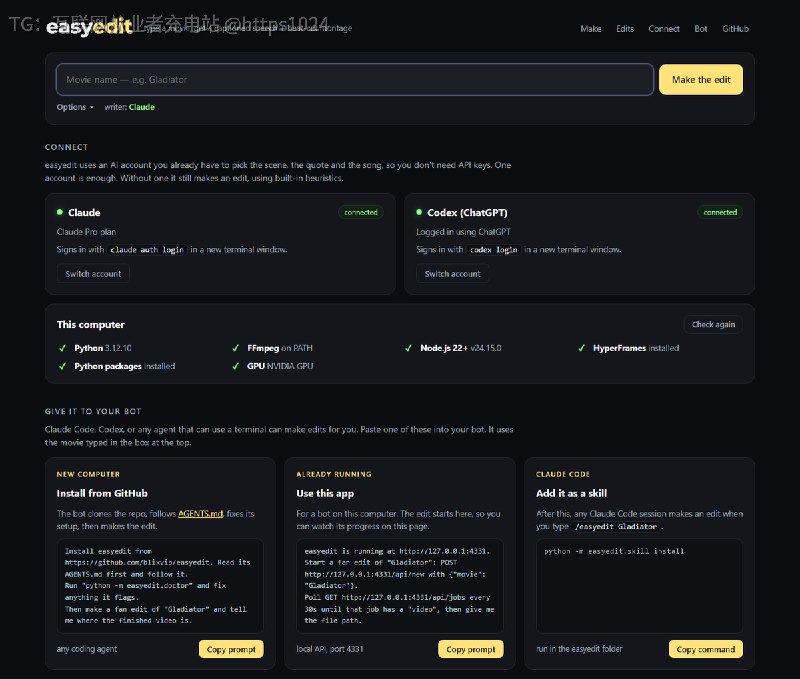The image size is (800, 679).
Task: Click the Add it as a skill heading
Action: pos(571,493)
